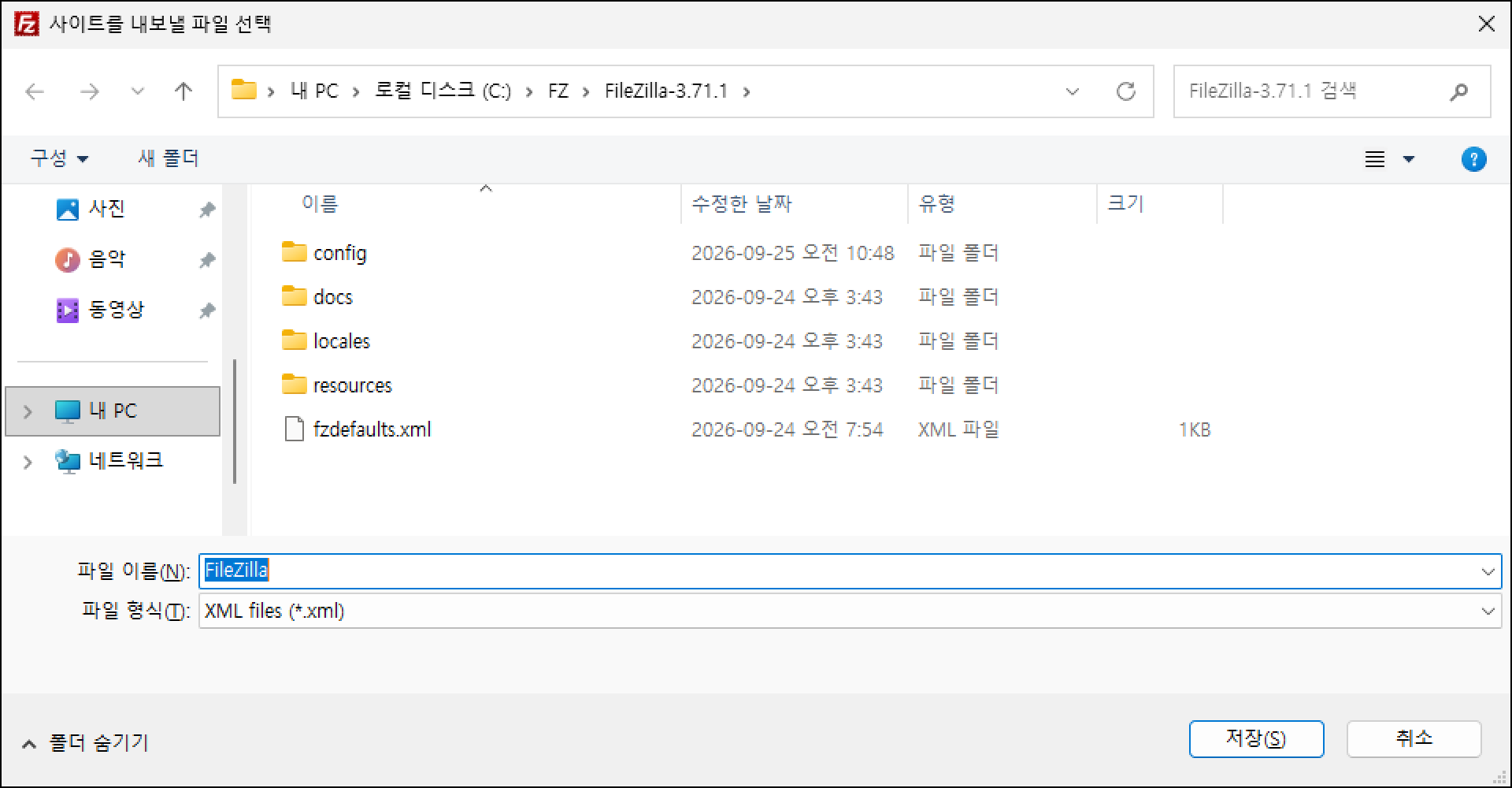Select 동영상 in the navigation pane
The height and width of the screenshot is (788, 1512).
coord(117,310)
